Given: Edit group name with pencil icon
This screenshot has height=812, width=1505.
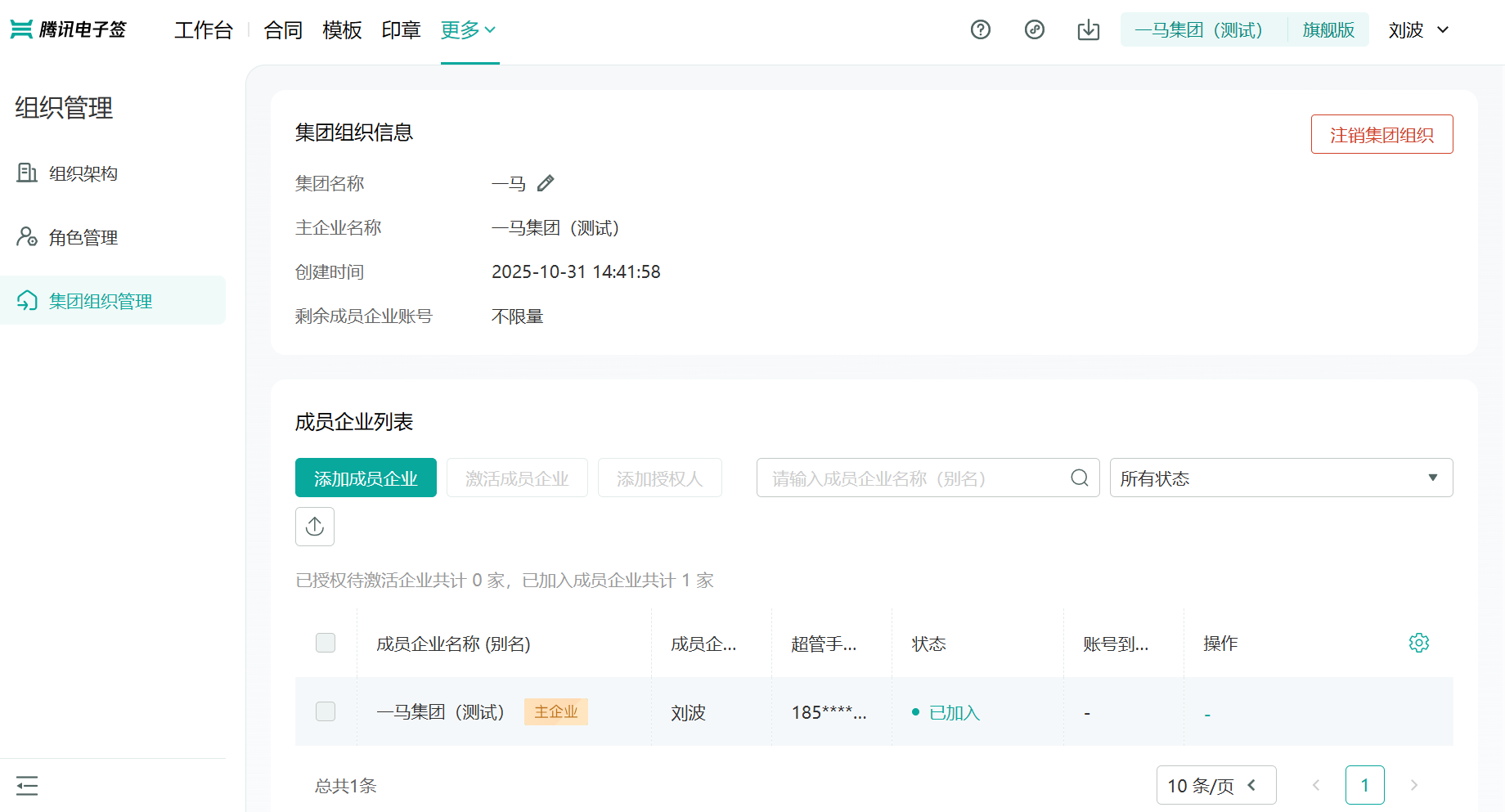Looking at the screenshot, I should pos(546,183).
